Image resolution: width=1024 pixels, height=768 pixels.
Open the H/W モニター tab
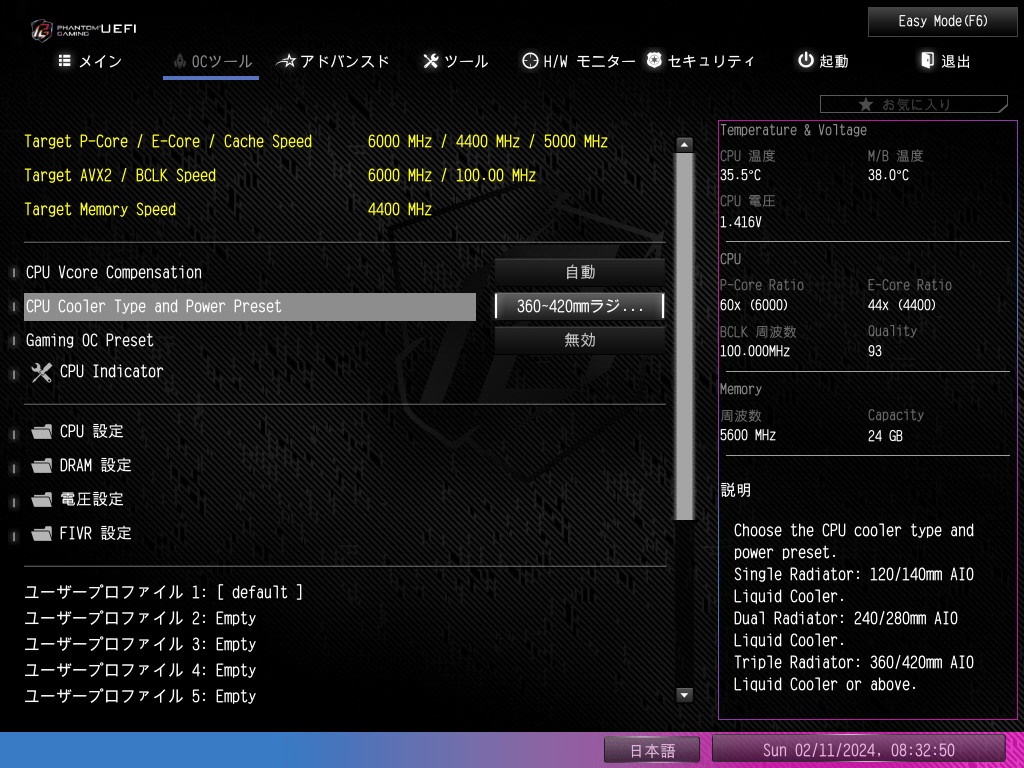[x=579, y=61]
